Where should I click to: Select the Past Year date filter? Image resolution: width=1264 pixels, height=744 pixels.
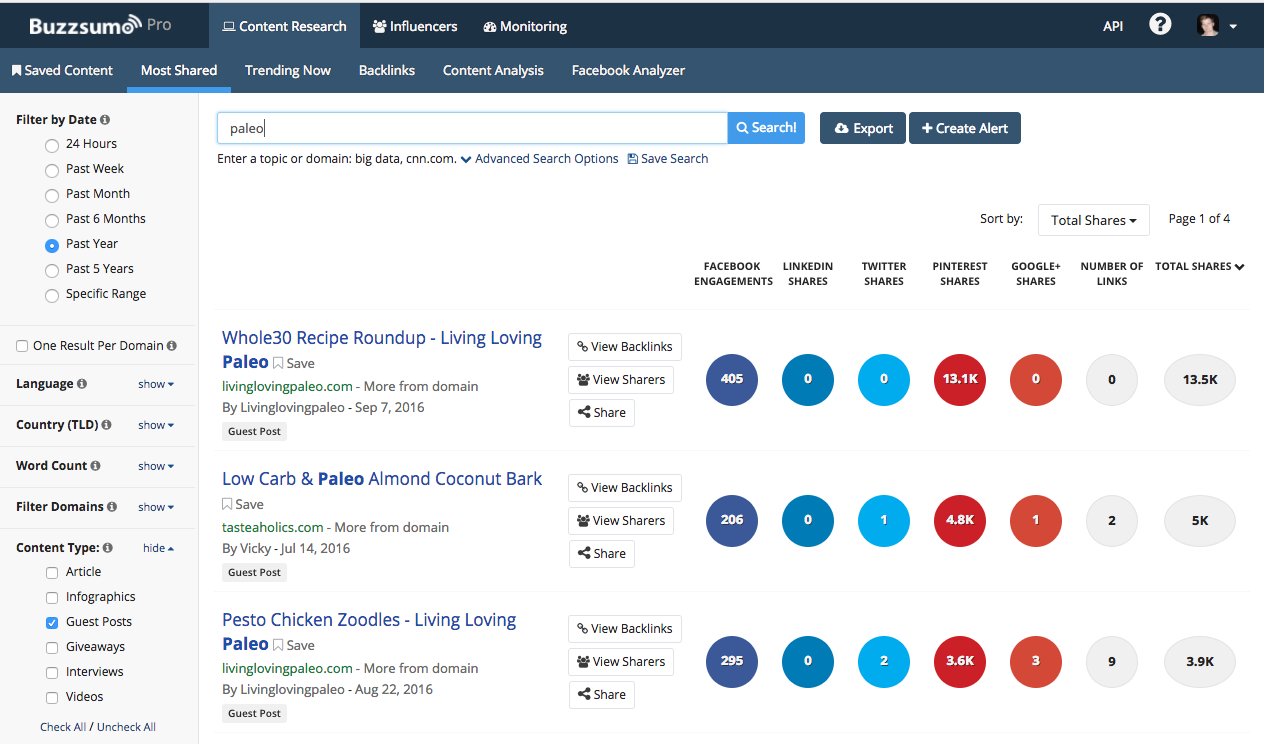(x=52, y=245)
